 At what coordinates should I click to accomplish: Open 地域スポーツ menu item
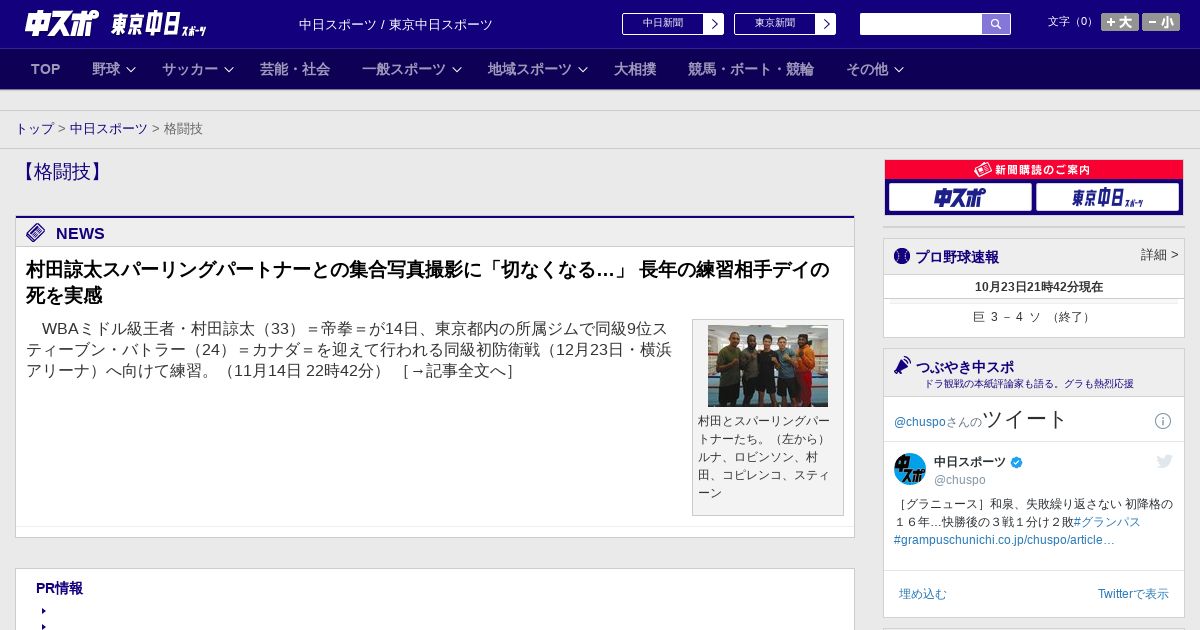click(x=530, y=69)
